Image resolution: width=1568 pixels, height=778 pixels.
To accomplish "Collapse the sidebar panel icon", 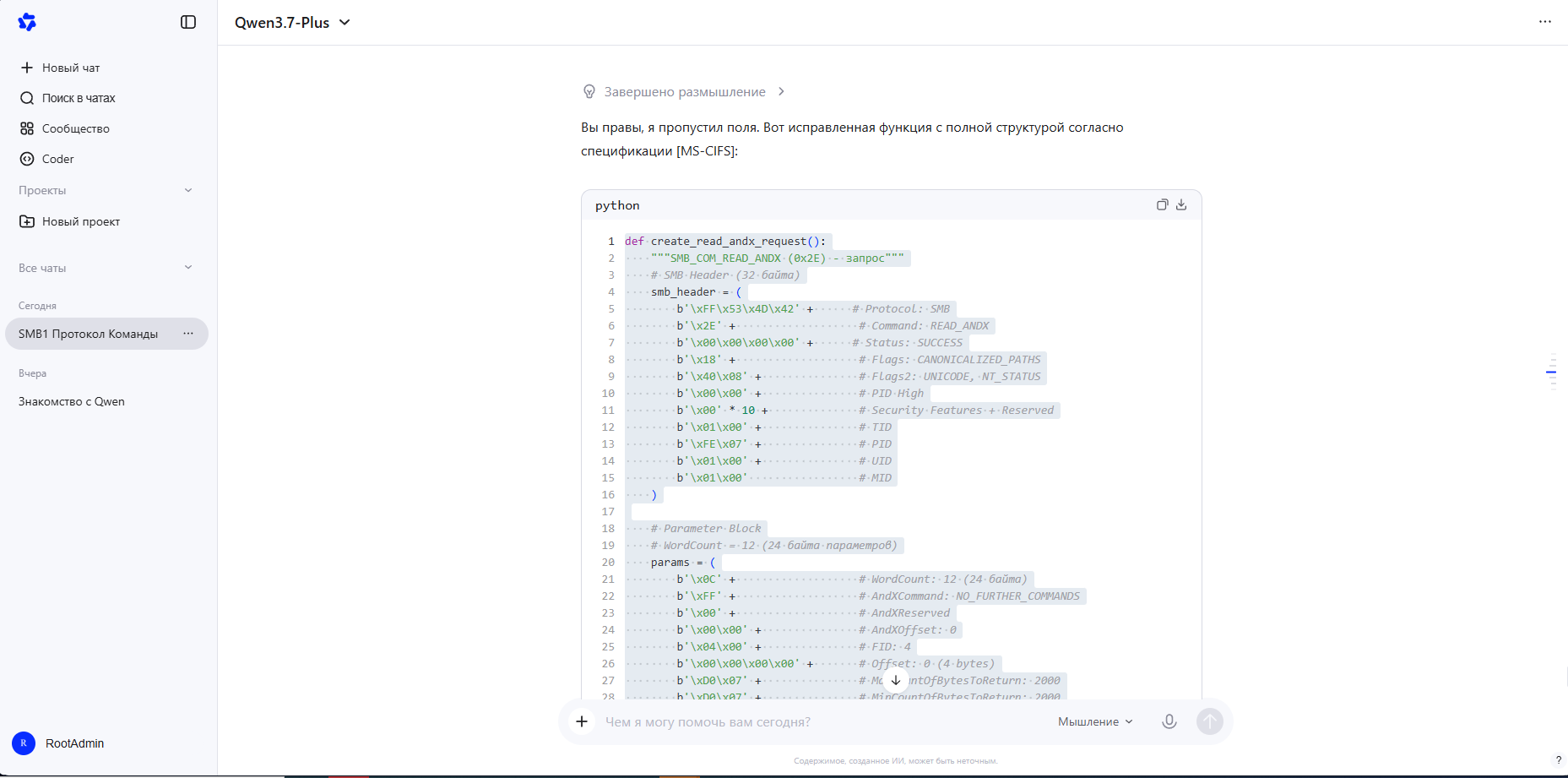I will click(188, 22).
